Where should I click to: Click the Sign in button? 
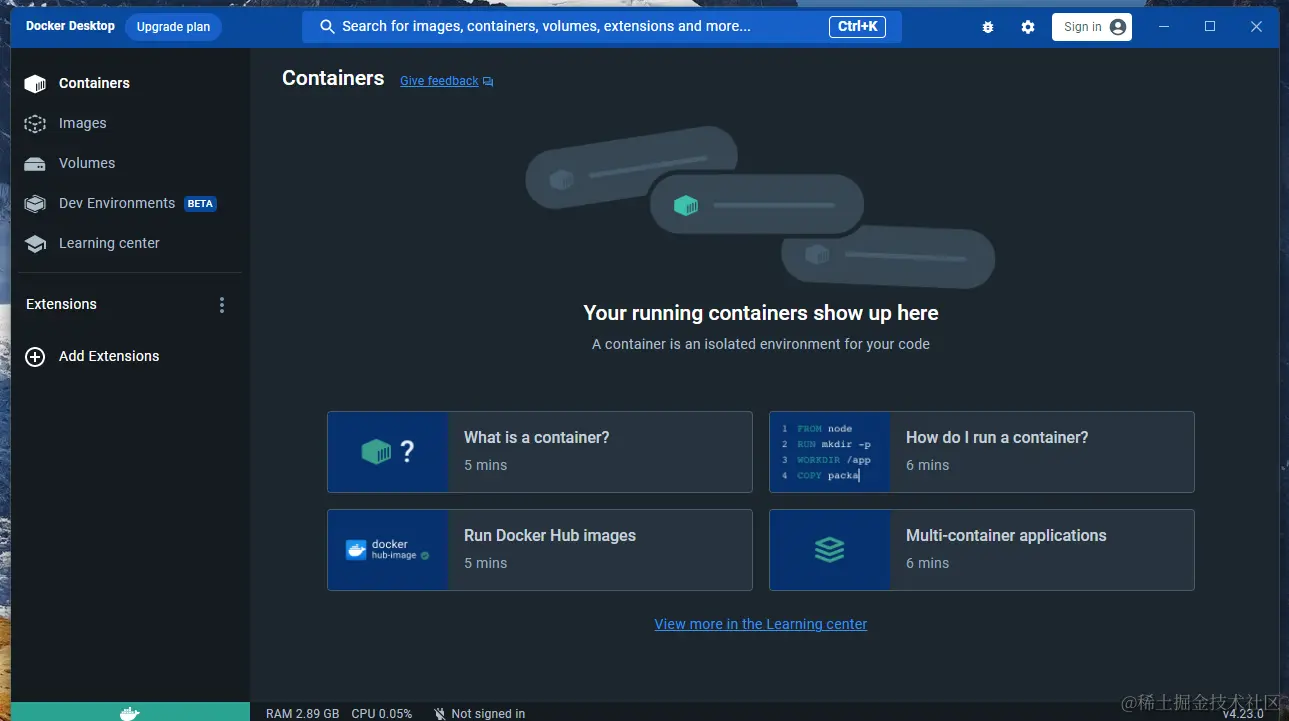[1092, 27]
